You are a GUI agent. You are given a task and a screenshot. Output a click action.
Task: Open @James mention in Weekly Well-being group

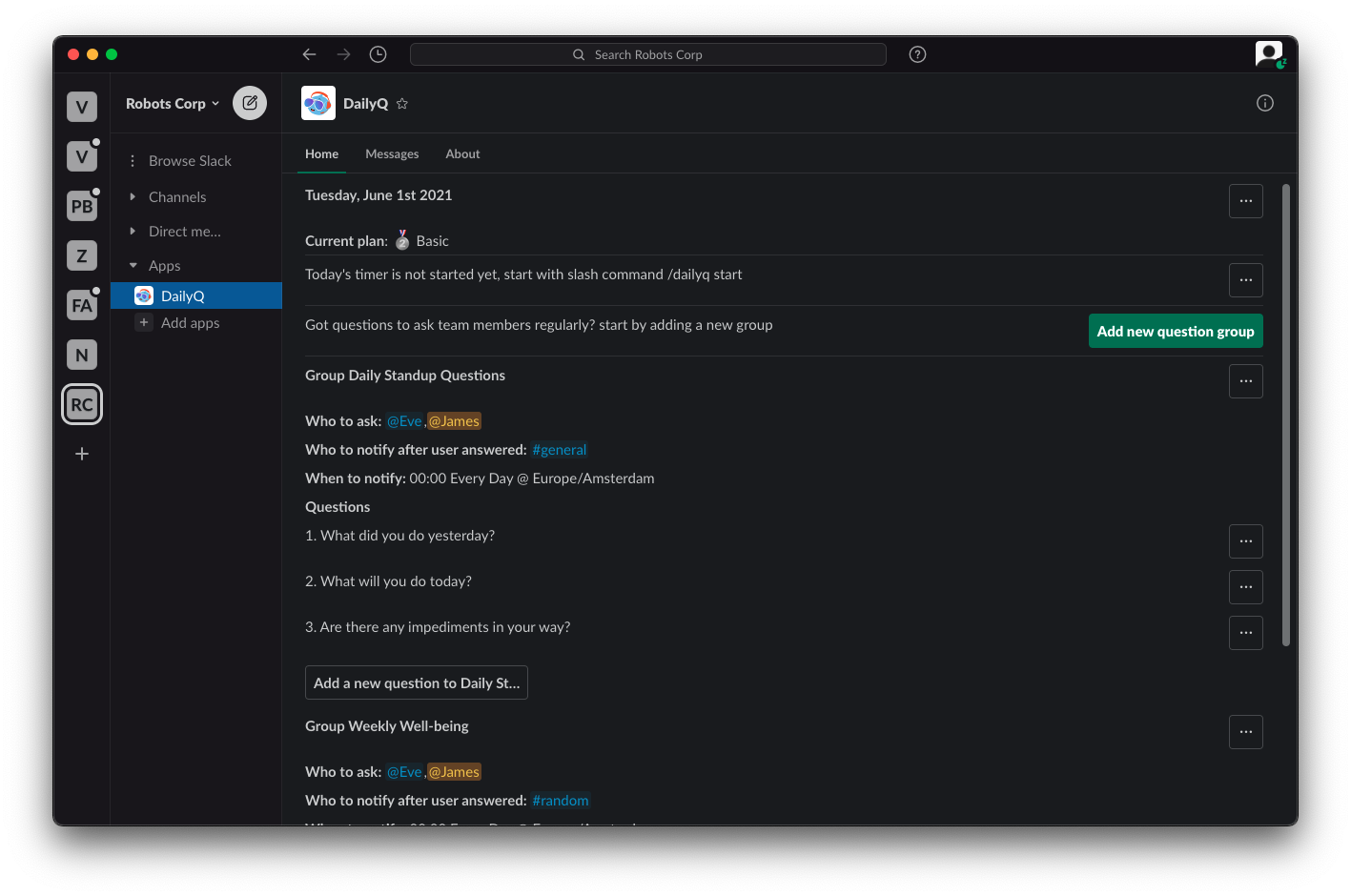click(x=454, y=771)
